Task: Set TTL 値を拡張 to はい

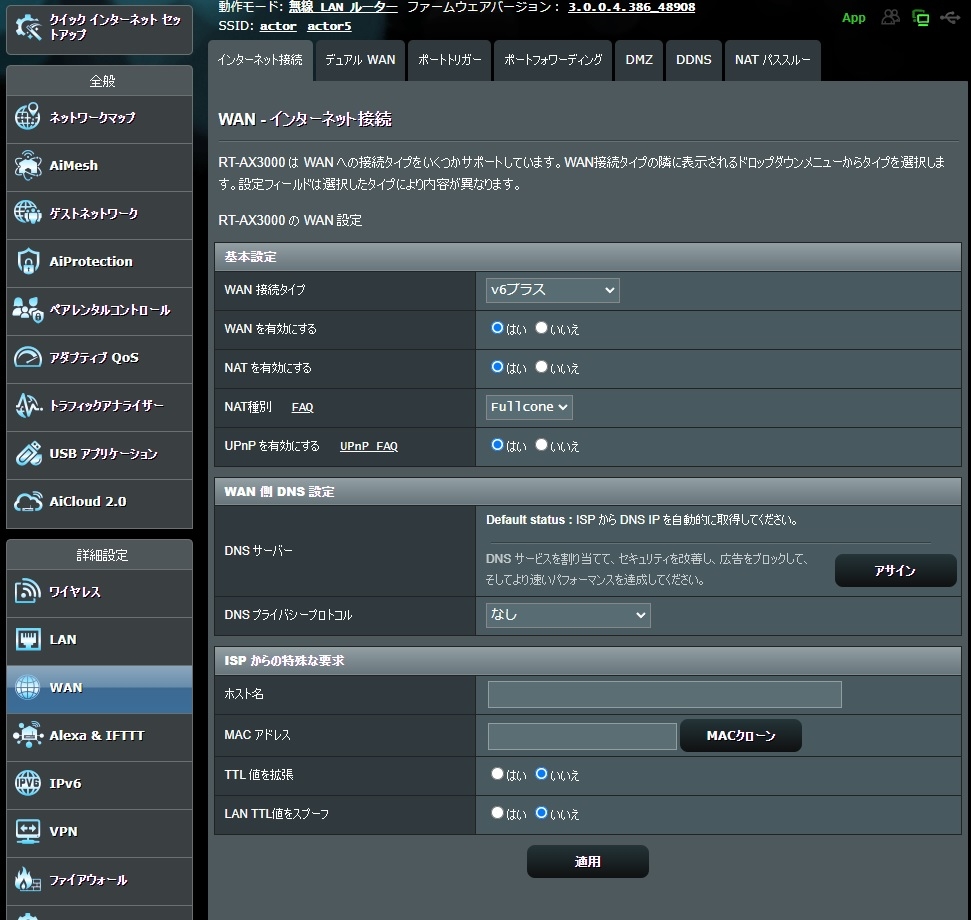Action: coord(497,773)
